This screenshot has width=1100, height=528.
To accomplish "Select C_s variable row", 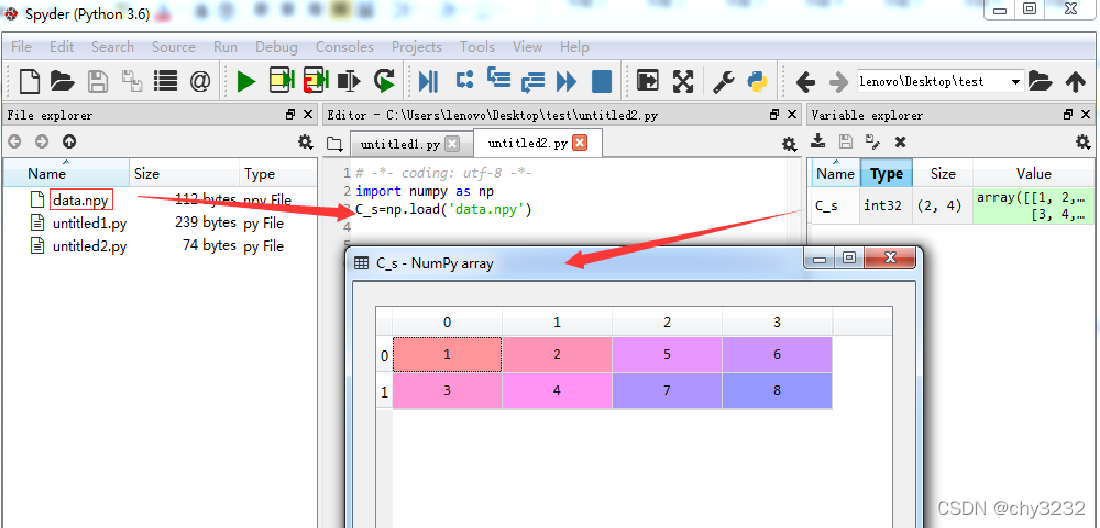I will tap(953, 206).
